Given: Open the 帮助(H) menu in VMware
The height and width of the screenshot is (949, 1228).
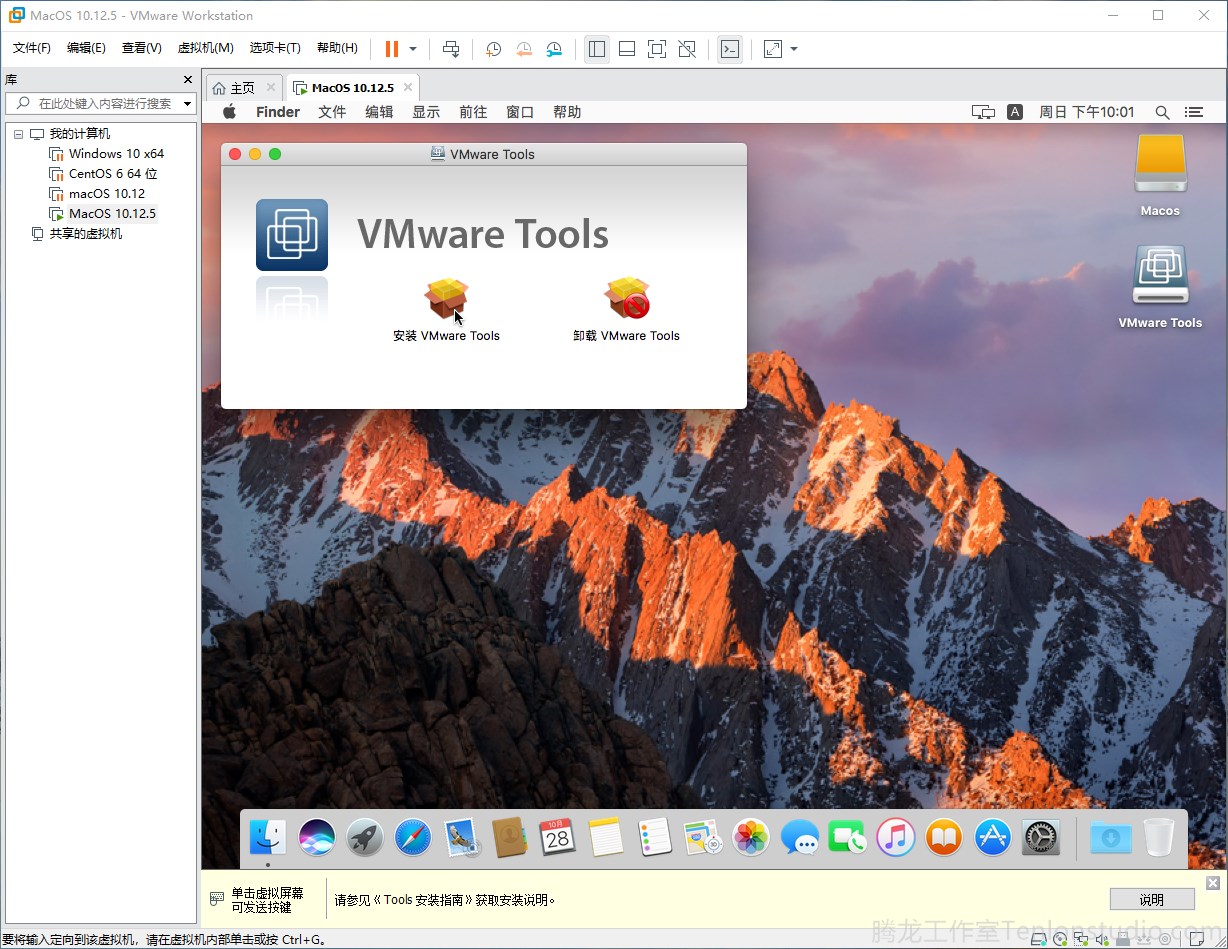Looking at the screenshot, I should point(337,48).
